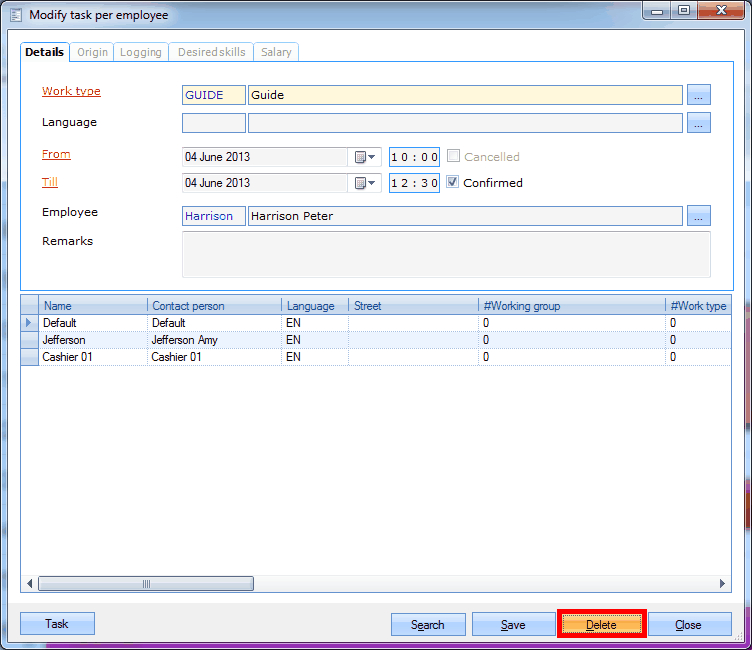Click the Jefferson Amy contact person cell
Viewport: 752px width, 650px height.
214,340
